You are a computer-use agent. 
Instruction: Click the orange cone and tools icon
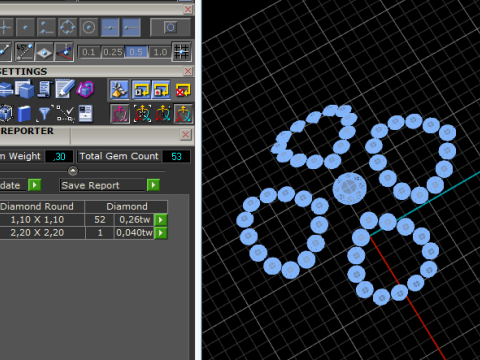(119, 90)
